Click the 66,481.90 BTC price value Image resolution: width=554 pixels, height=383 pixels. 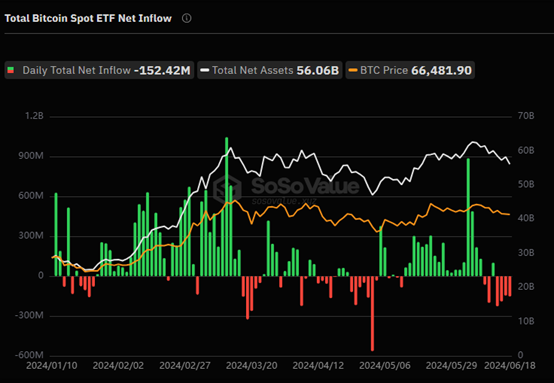(x=441, y=70)
